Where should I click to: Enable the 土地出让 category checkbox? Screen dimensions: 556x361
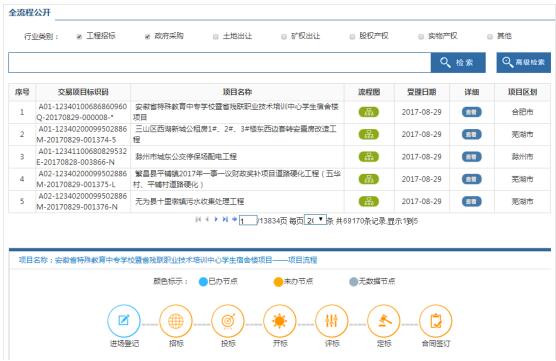pyautogui.click(x=216, y=37)
